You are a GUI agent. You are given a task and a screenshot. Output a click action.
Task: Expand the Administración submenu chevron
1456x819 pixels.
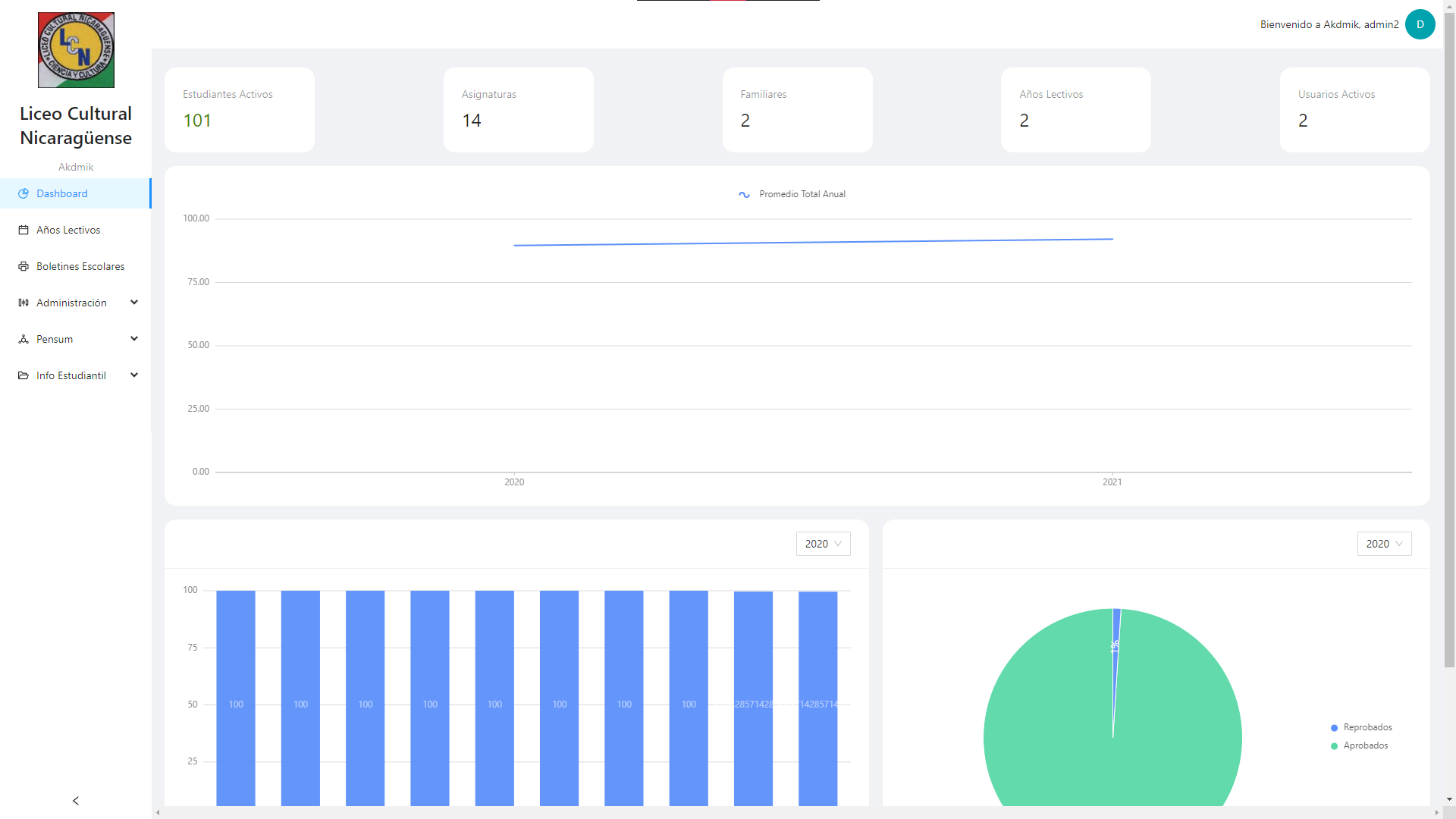134,303
